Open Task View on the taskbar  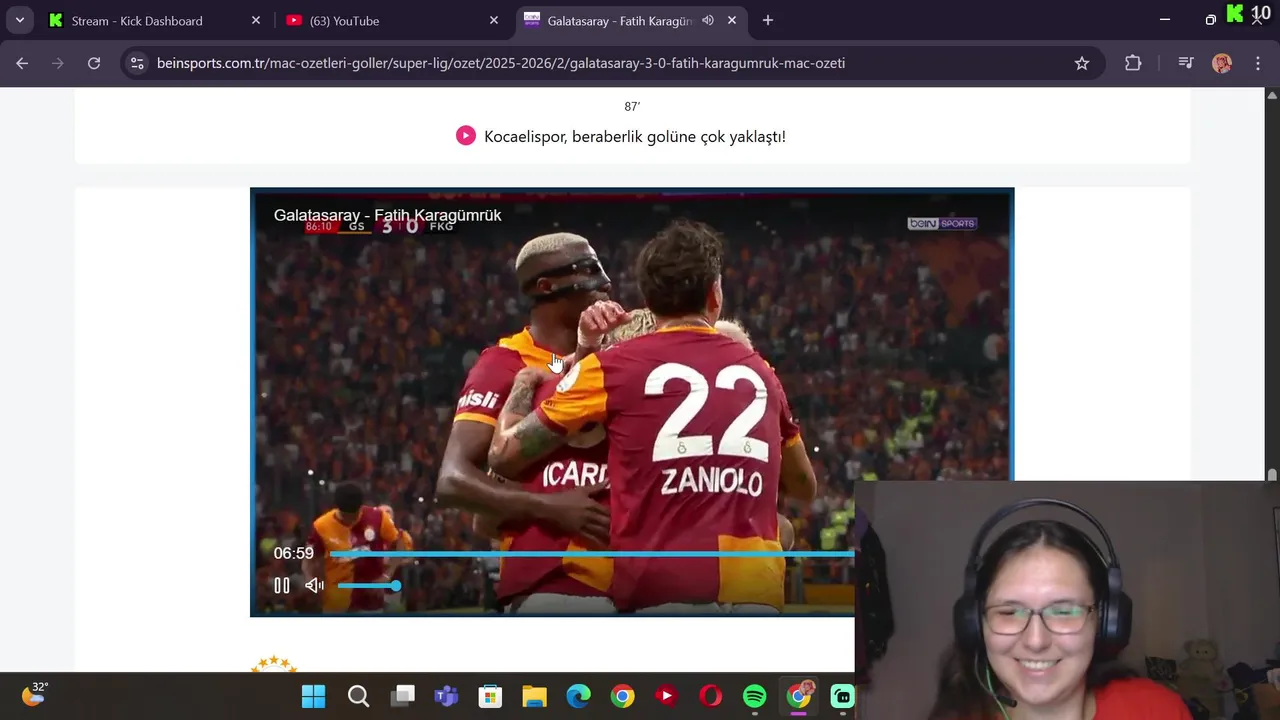[x=403, y=696]
